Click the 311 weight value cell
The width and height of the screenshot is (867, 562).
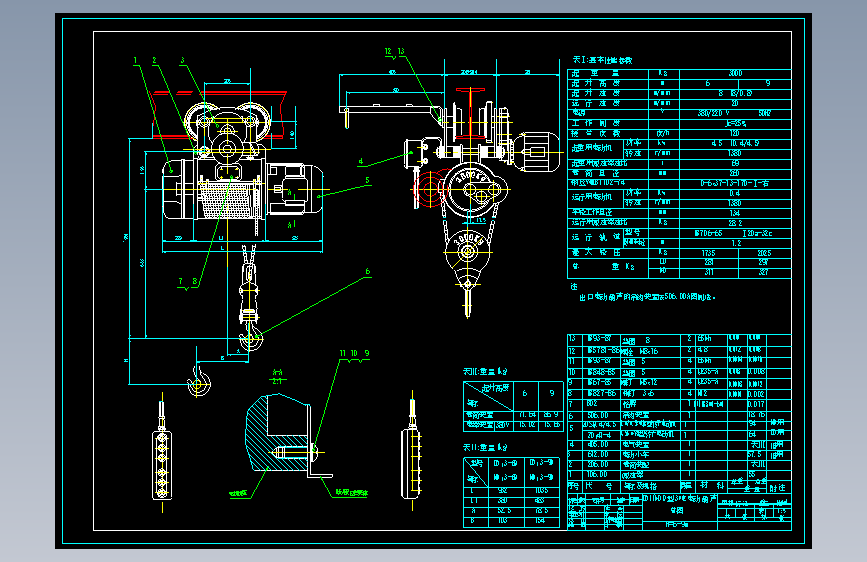[x=709, y=273]
